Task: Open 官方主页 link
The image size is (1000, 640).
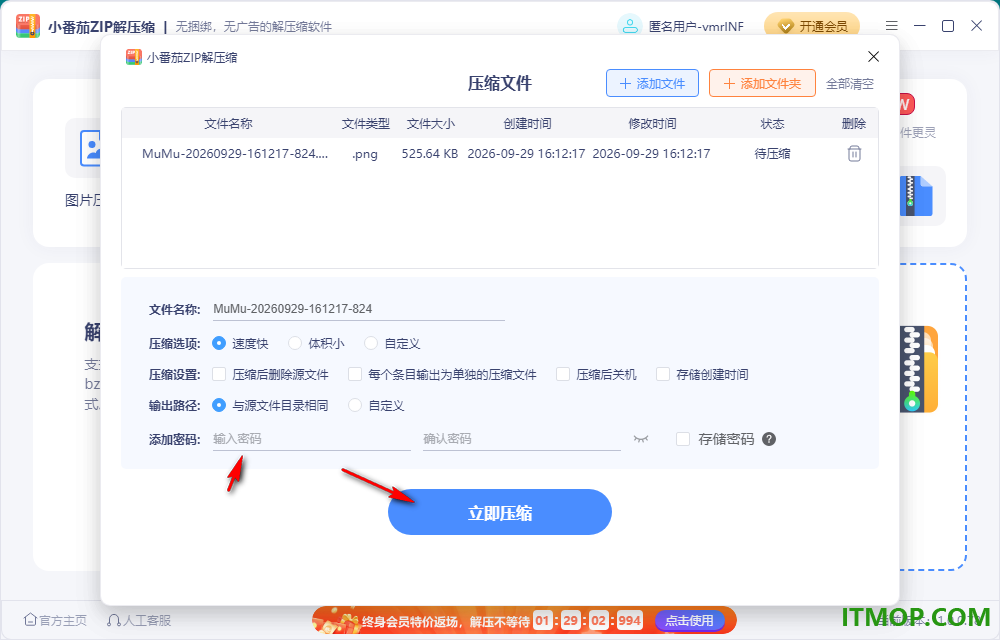Action: 55,620
